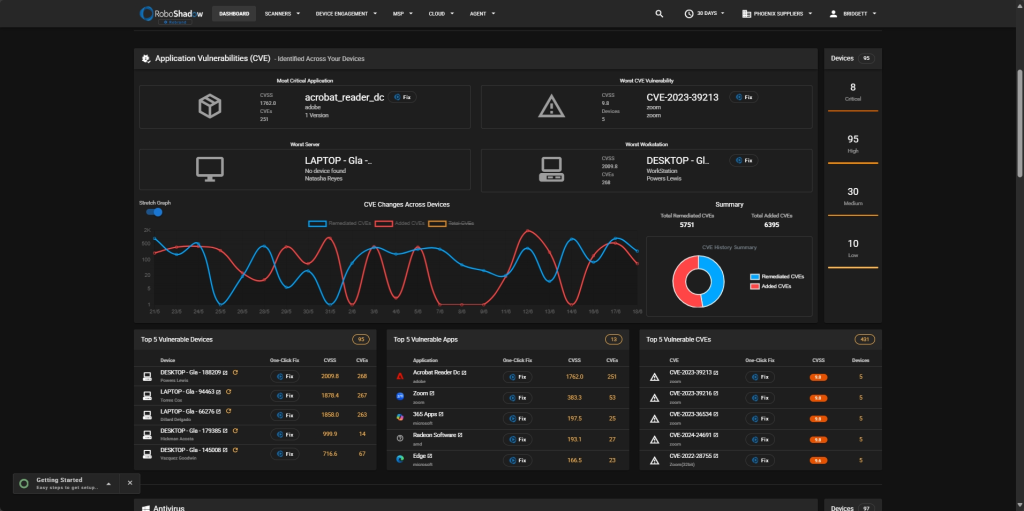The height and width of the screenshot is (511, 1024).
Task: Toggle Remediated CVEs legend in line chart
Action: click(x=340, y=223)
